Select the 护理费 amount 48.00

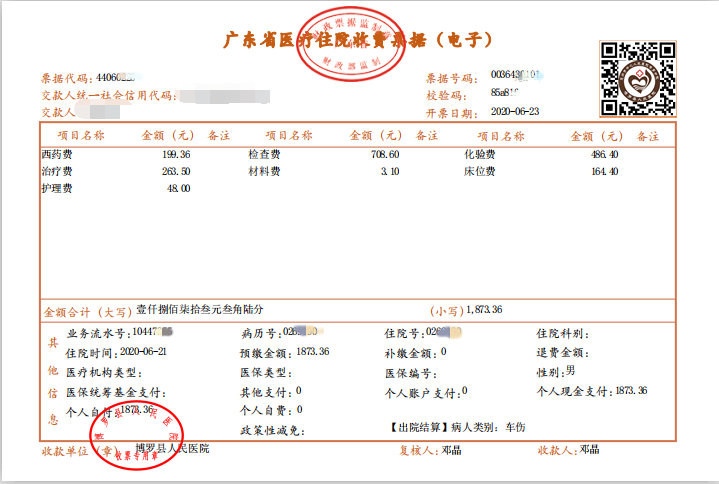pos(178,188)
